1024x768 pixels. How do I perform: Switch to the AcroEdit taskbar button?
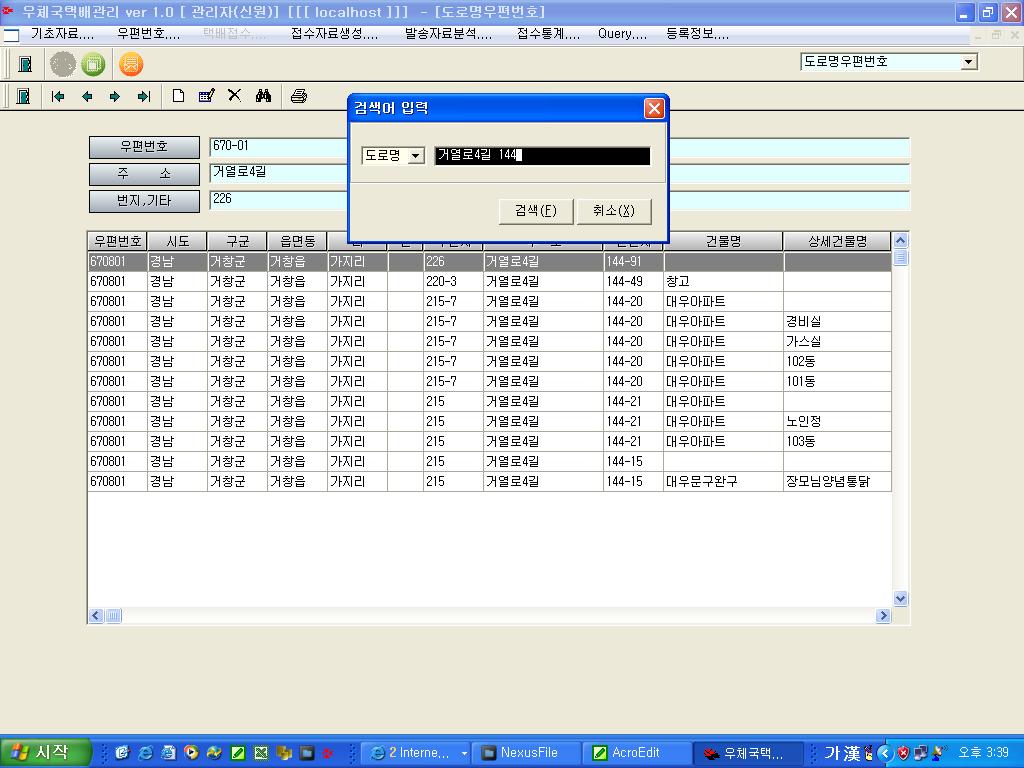pos(636,753)
